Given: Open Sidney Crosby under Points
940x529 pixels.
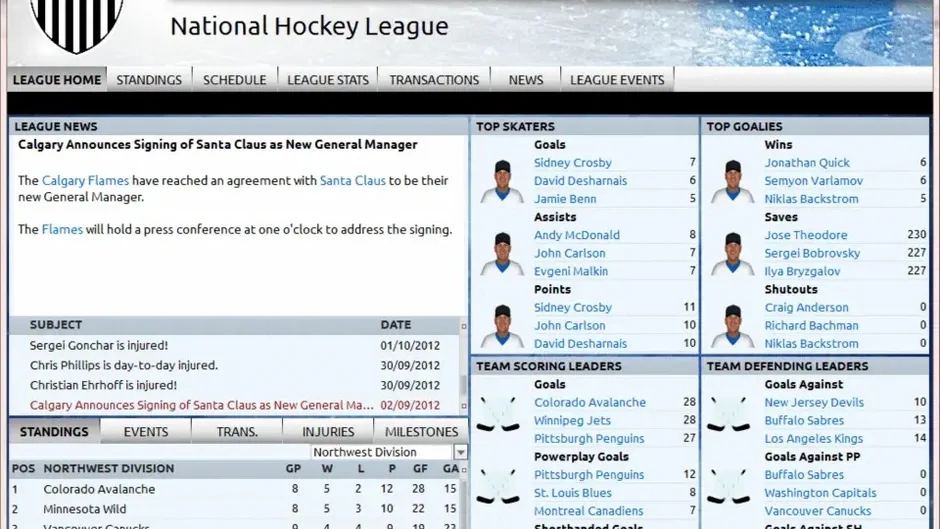Looking at the screenshot, I should [x=573, y=307].
